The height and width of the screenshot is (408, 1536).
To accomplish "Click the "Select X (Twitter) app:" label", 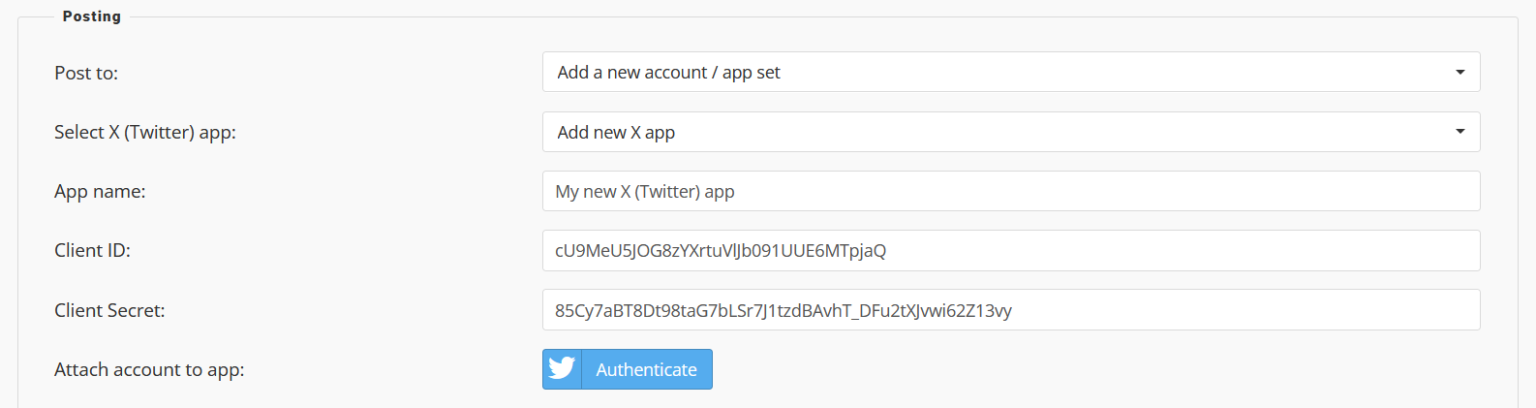I will (145, 132).
